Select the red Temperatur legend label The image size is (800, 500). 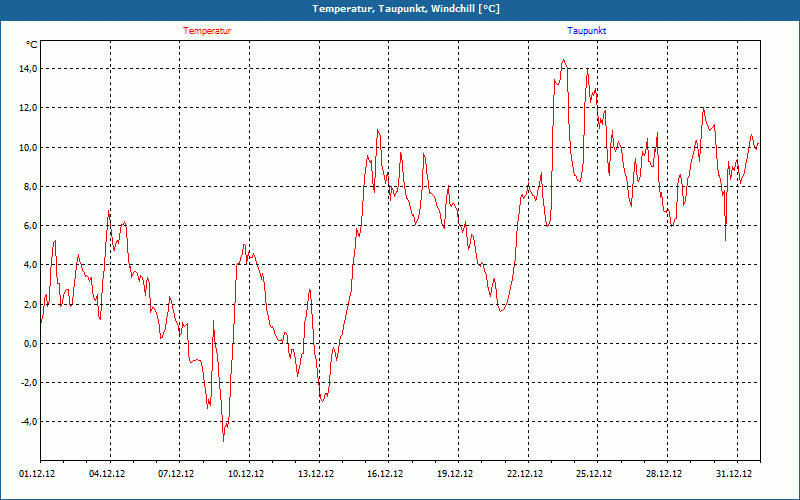click(207, 31)
